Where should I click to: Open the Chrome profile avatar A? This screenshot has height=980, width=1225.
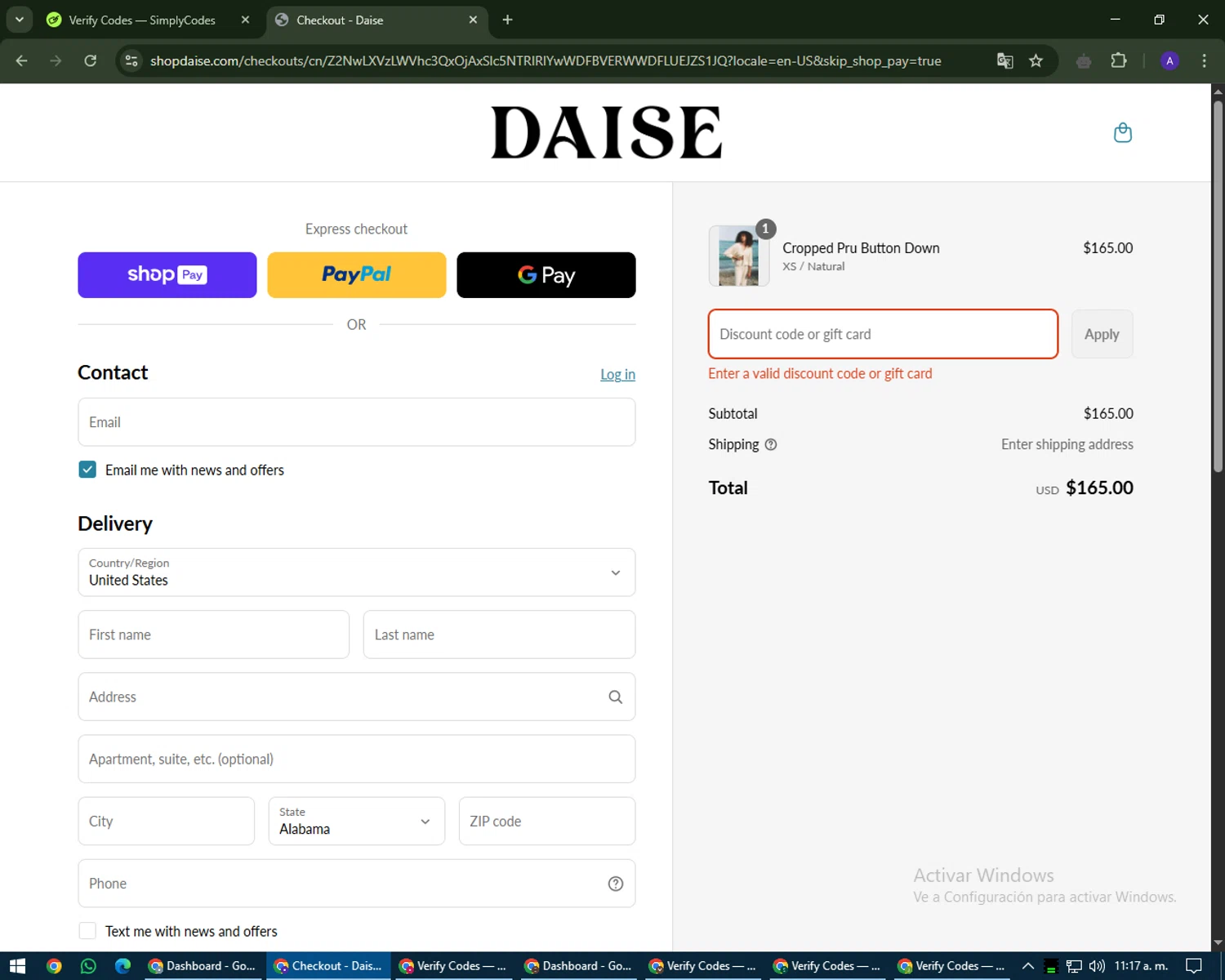point(1169,60)
